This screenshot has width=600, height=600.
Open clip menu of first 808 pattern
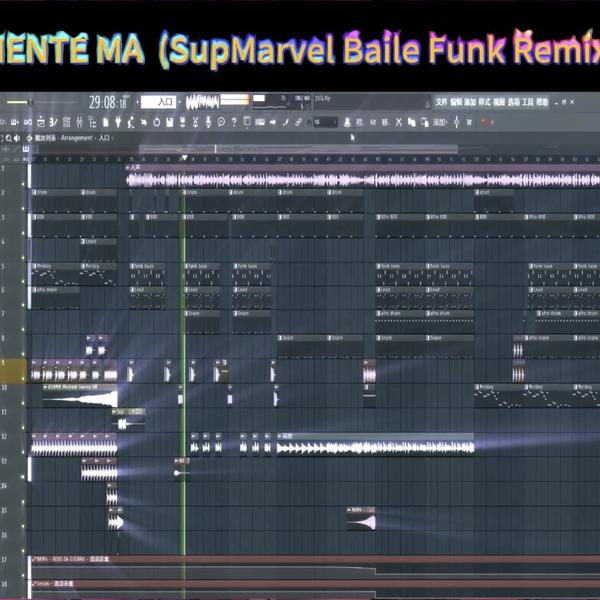coord(34,217)
